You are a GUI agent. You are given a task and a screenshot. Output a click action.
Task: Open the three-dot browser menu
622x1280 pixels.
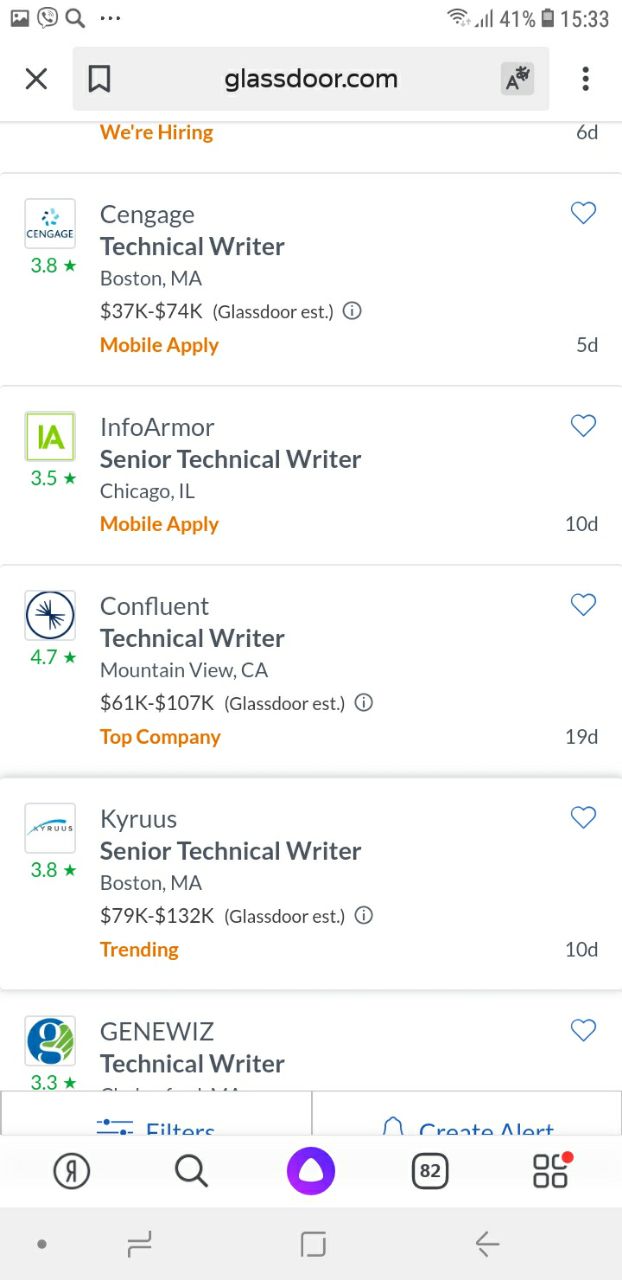pos(585,79)
